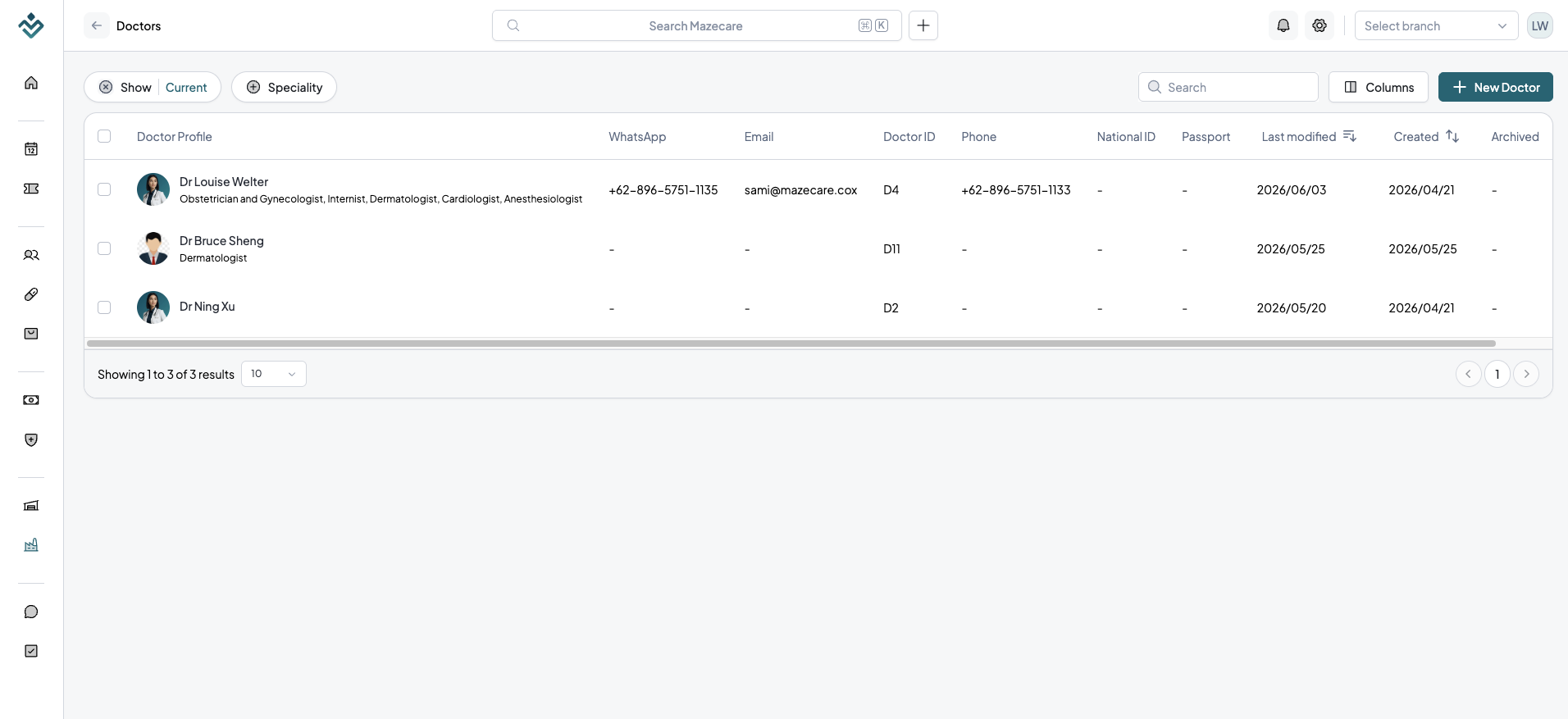Click last modified date 2026/05/20
Image resolution: width=1568 pixels, height=719 pixels.
[1292, 308]
